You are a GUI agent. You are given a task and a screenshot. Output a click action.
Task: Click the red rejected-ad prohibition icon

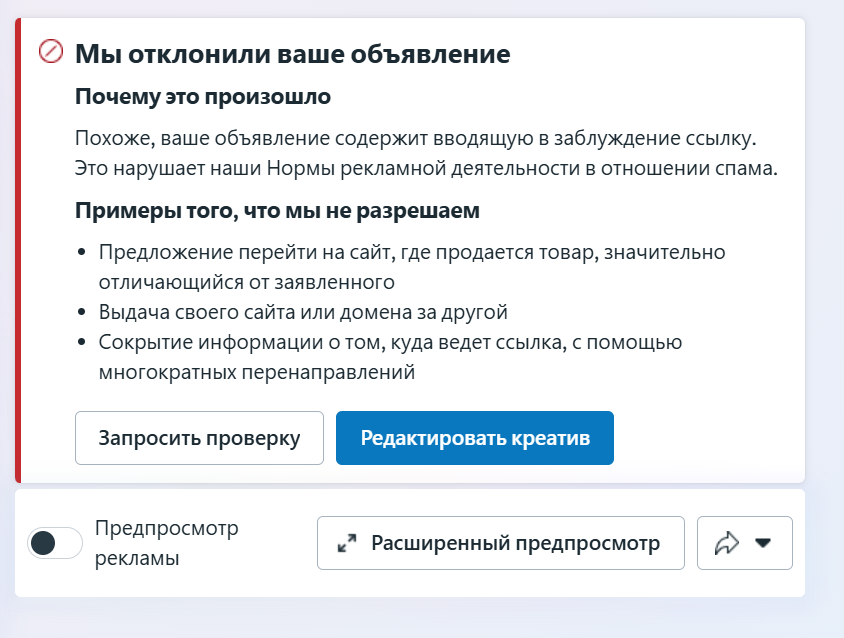(51, 52)
